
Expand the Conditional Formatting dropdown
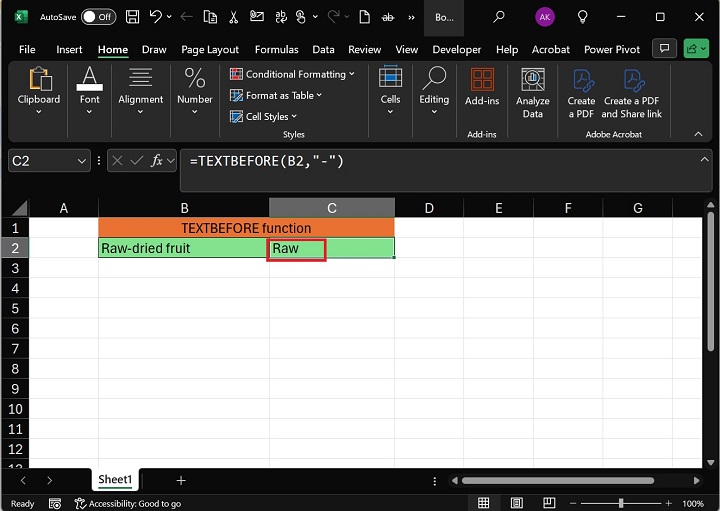pyautogui.click(x=295, y=74)
